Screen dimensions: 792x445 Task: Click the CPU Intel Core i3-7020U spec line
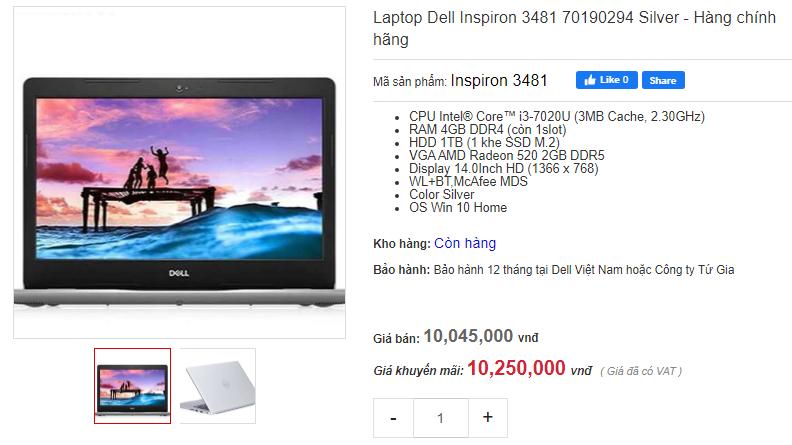click(557, 117)
